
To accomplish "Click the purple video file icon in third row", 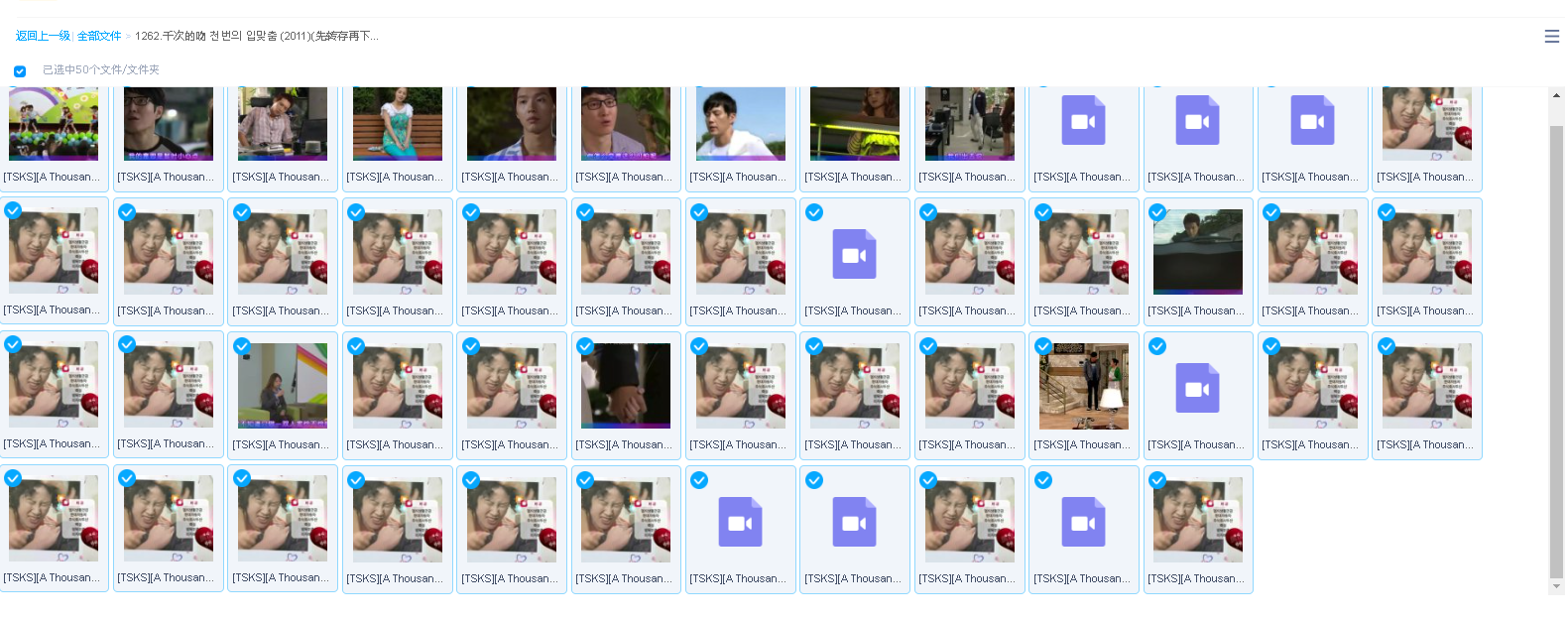I will pos(1197,389).
